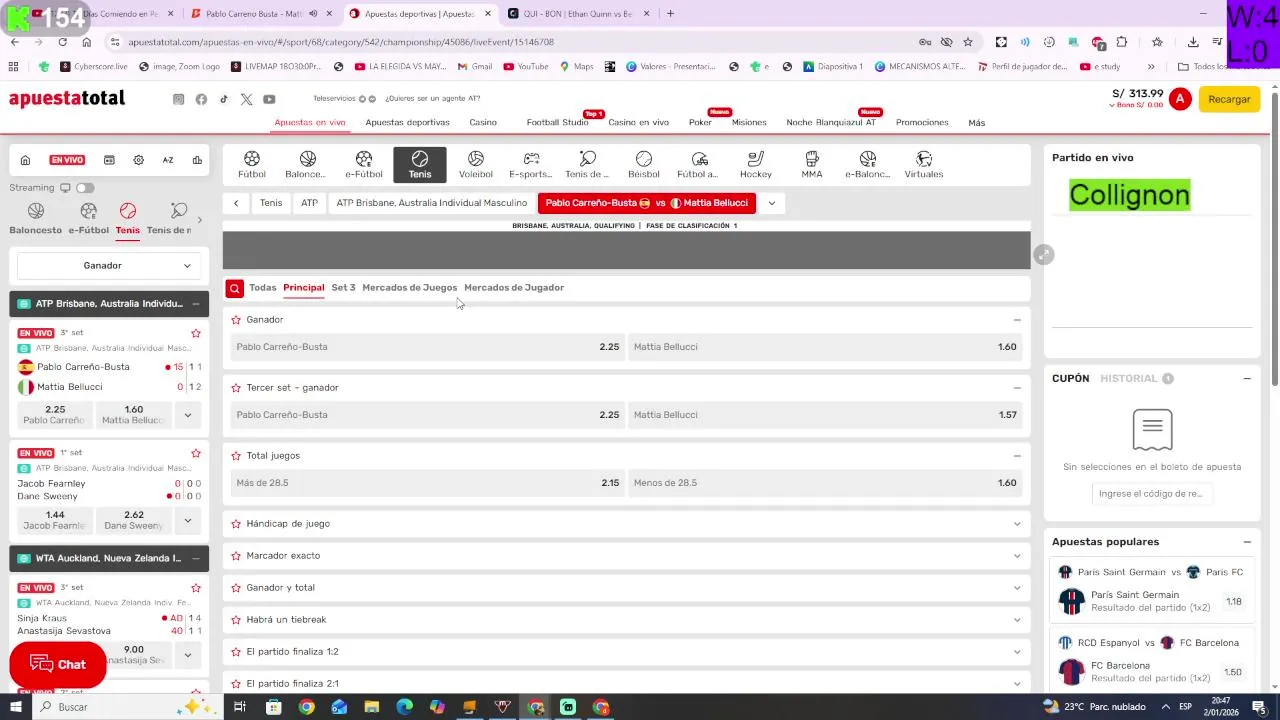Click the Ingrese el código de... field
The width and height of the screenshot is (1280, 720).
1151,493
